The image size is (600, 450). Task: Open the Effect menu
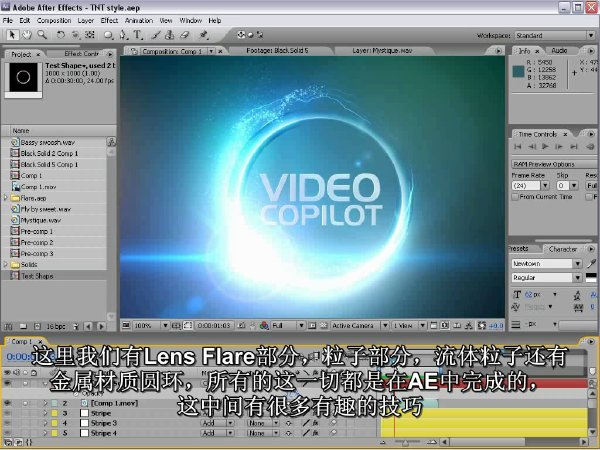pos(109,20)
